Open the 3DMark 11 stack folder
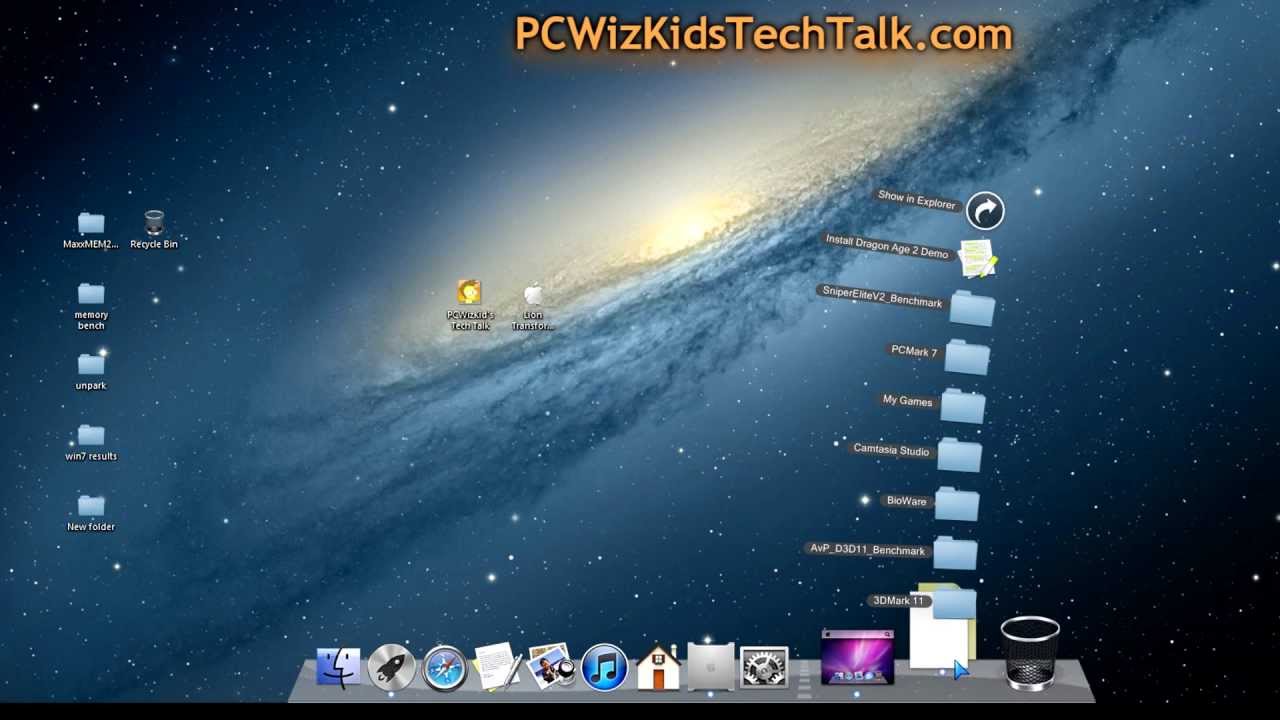Image resolution: width=1280 pixels, height=720 pixels. point(953,602)
